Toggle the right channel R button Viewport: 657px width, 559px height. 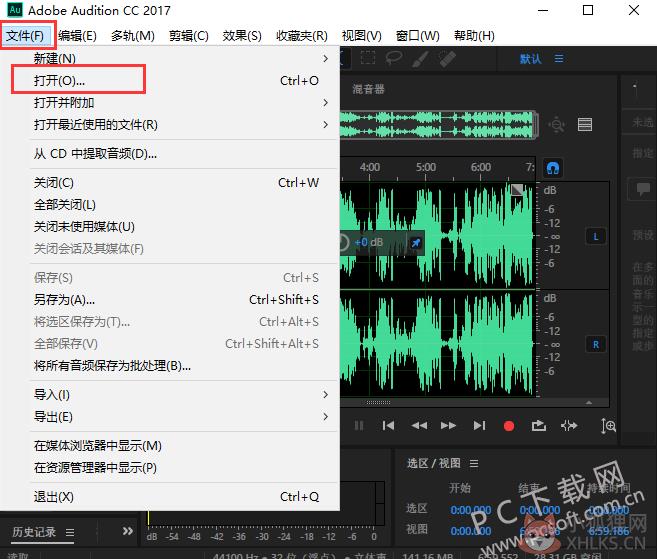click(x=596, y=344)
